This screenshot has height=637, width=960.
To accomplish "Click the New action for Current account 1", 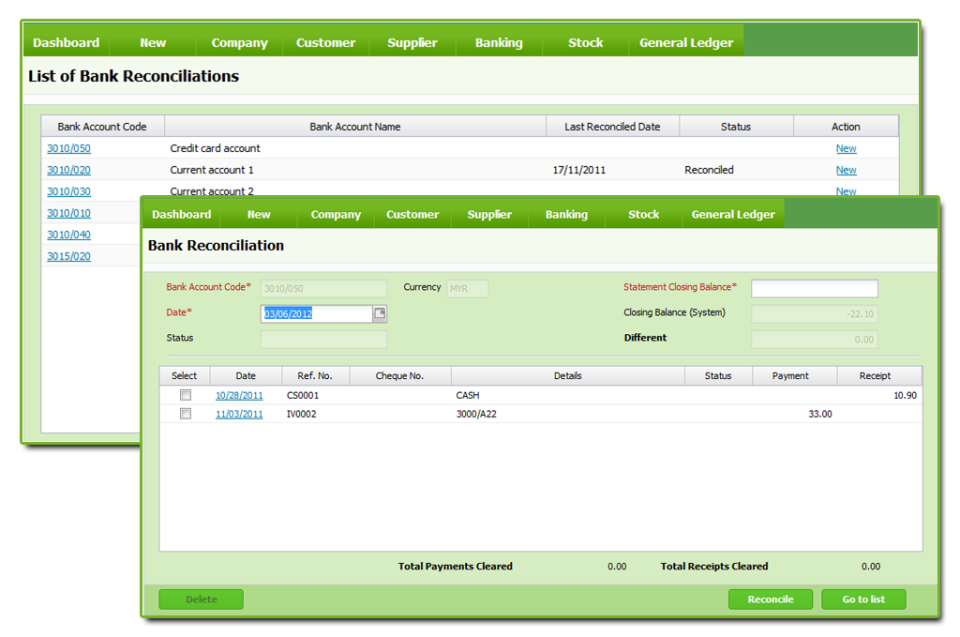I will point(846,169).
